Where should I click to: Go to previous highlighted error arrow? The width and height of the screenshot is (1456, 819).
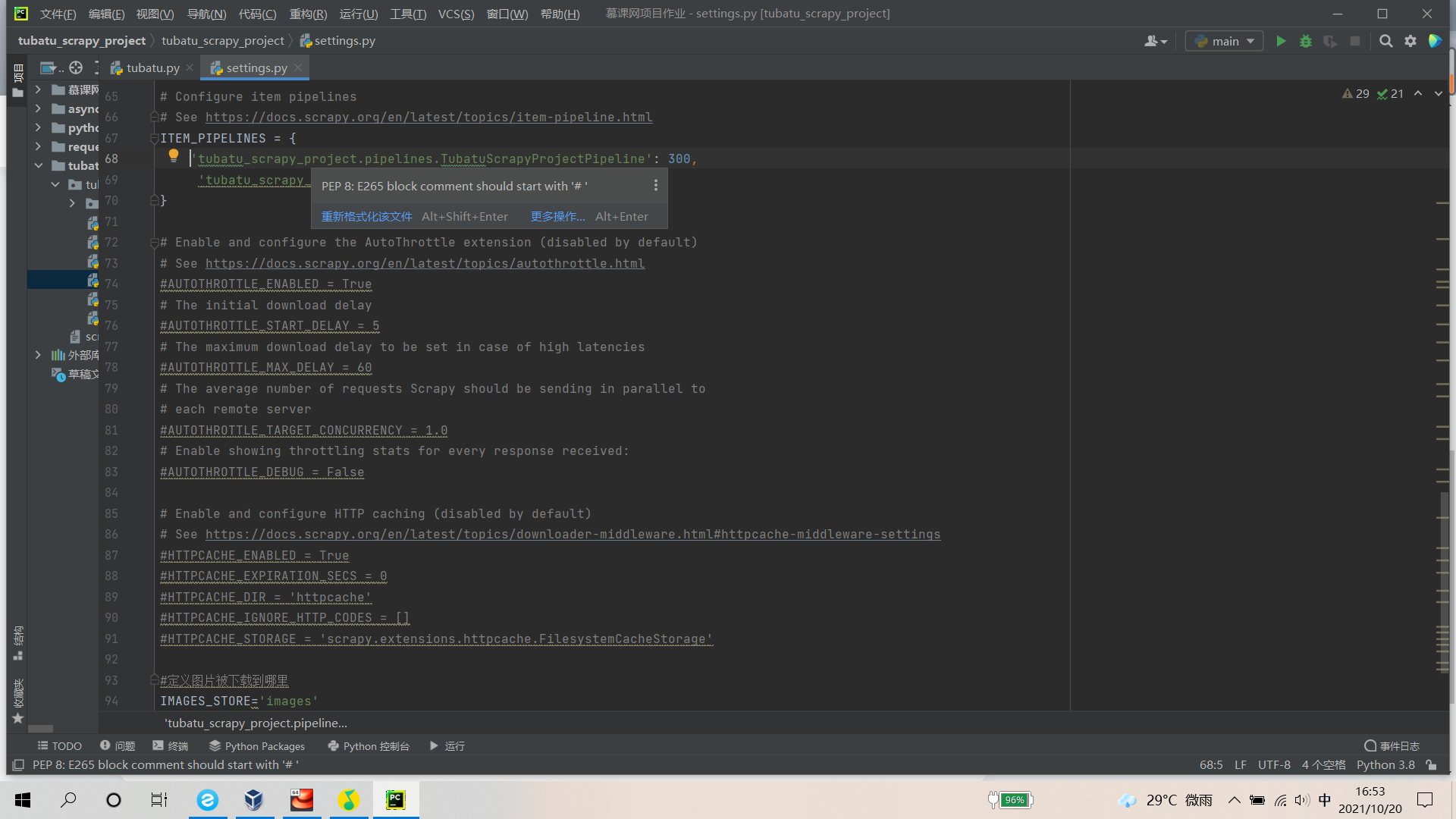tap(1417, 93)
